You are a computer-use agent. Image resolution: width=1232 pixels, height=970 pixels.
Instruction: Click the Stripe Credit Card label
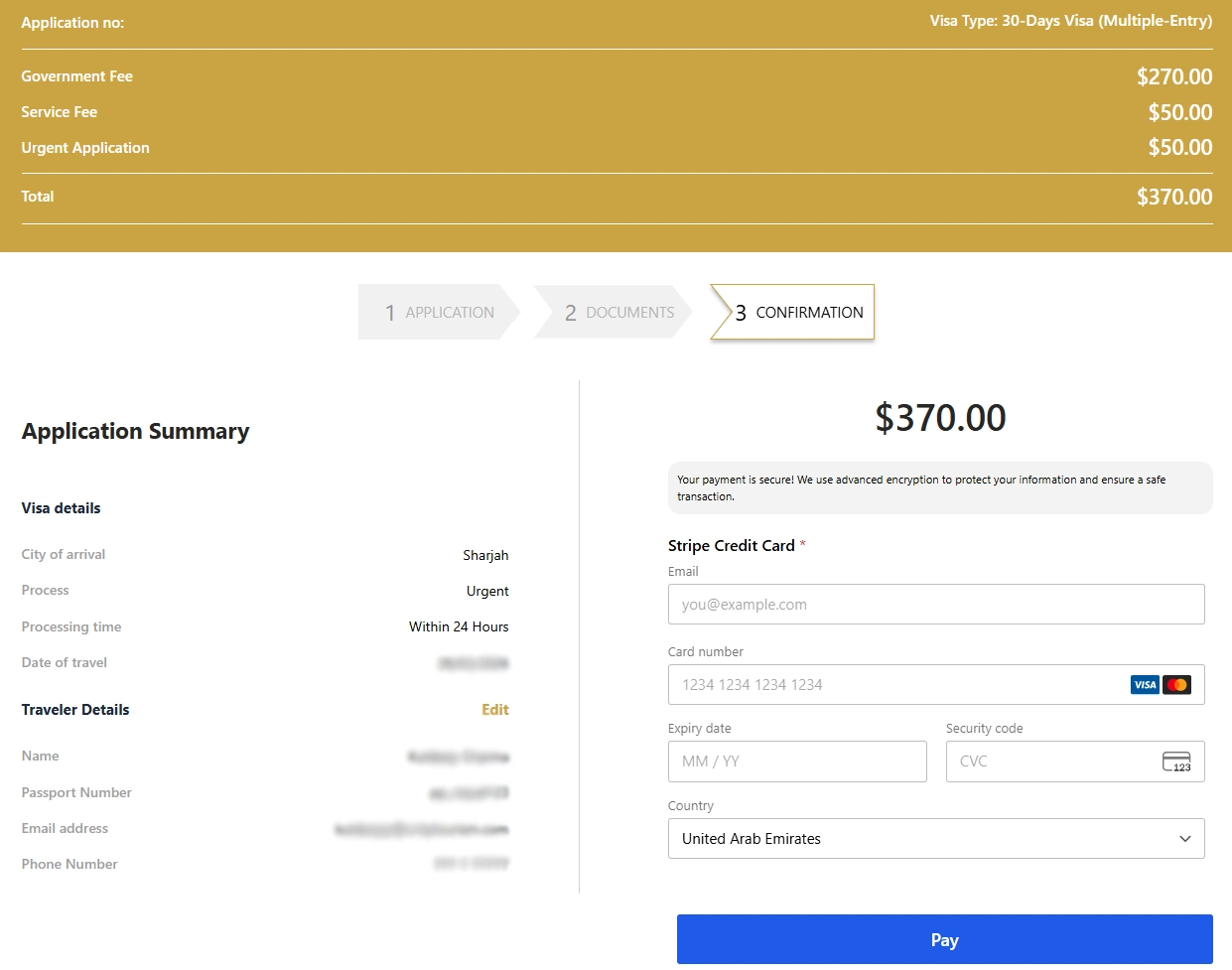730,545
